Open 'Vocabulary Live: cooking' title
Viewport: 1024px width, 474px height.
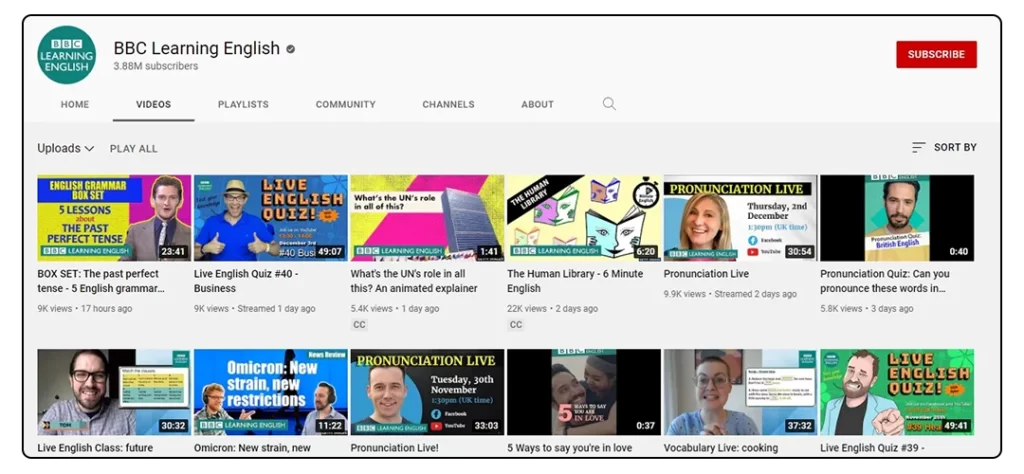pos(720,448)
